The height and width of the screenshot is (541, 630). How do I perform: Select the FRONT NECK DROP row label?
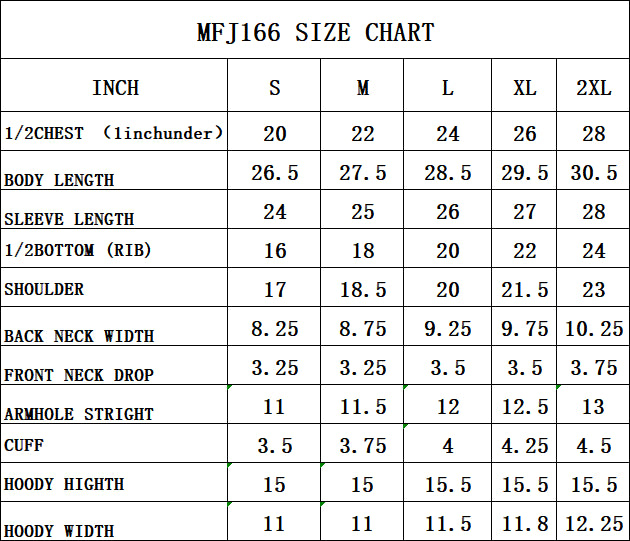point(79,375)
